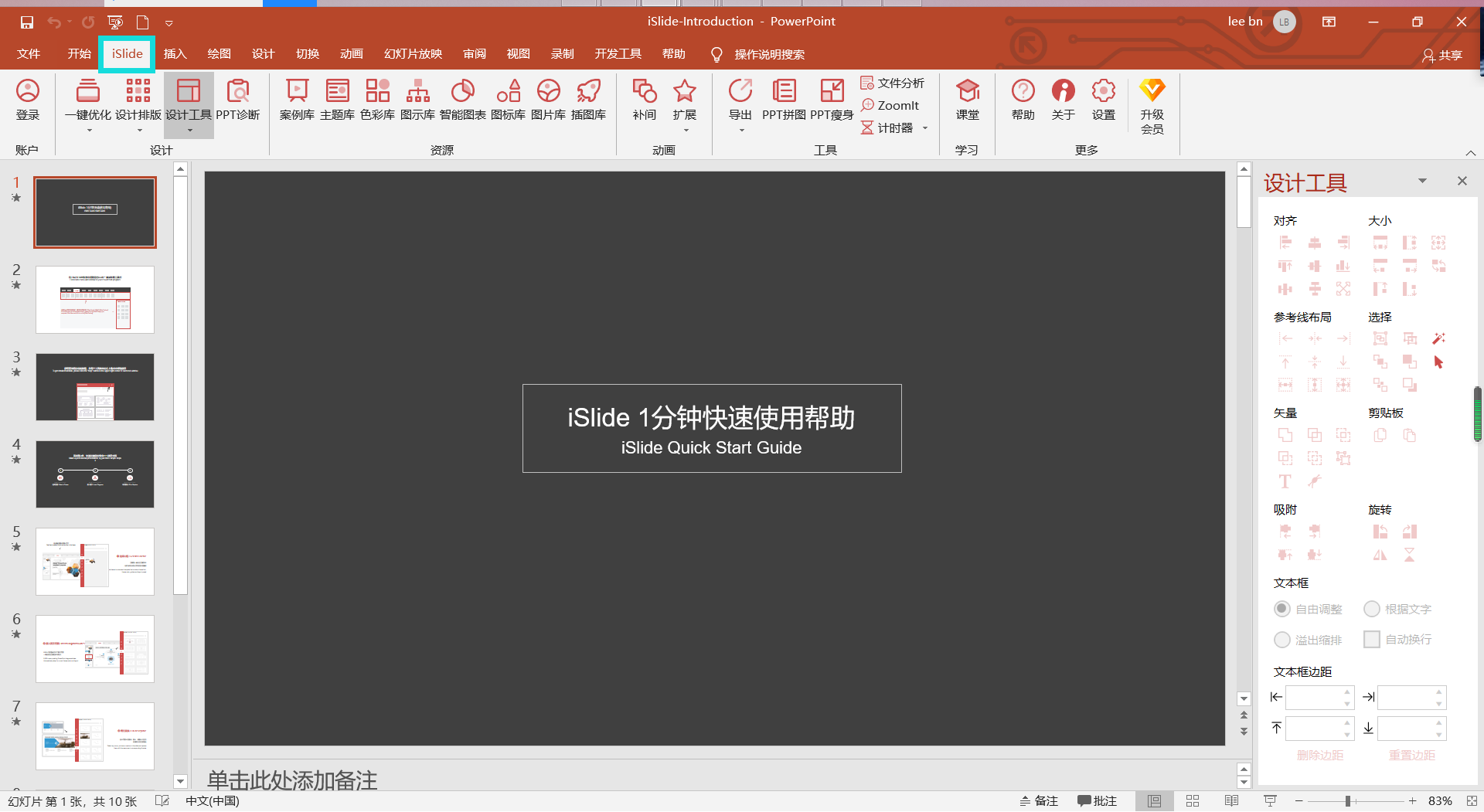Switch to slide sorter view
Viewport: 1484px width, 812px height.
(1193, 801)
